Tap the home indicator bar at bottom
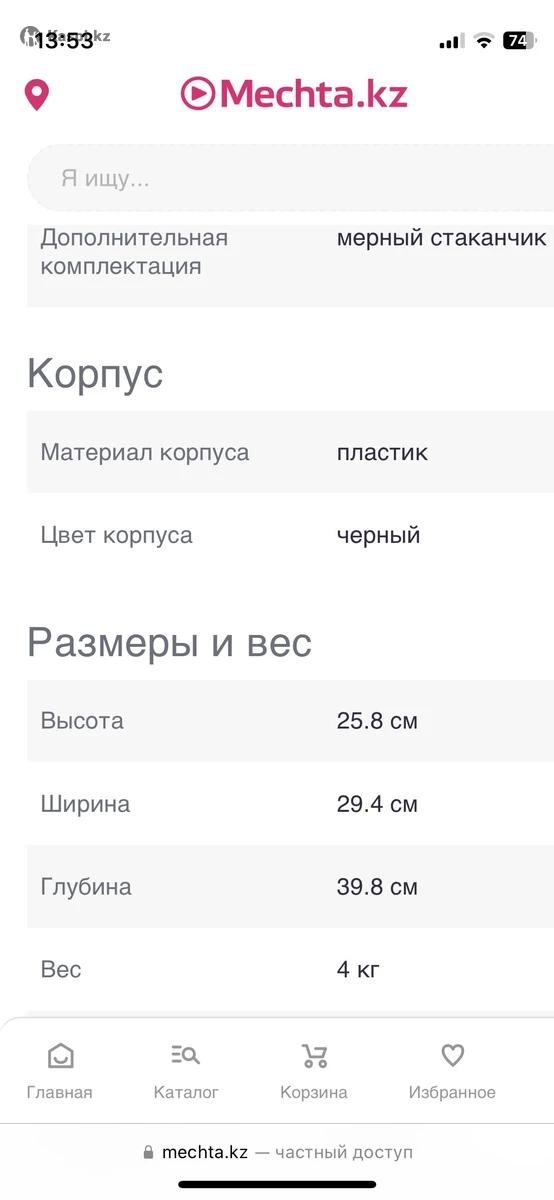554x1200 pixels. tap(277, 1185)
